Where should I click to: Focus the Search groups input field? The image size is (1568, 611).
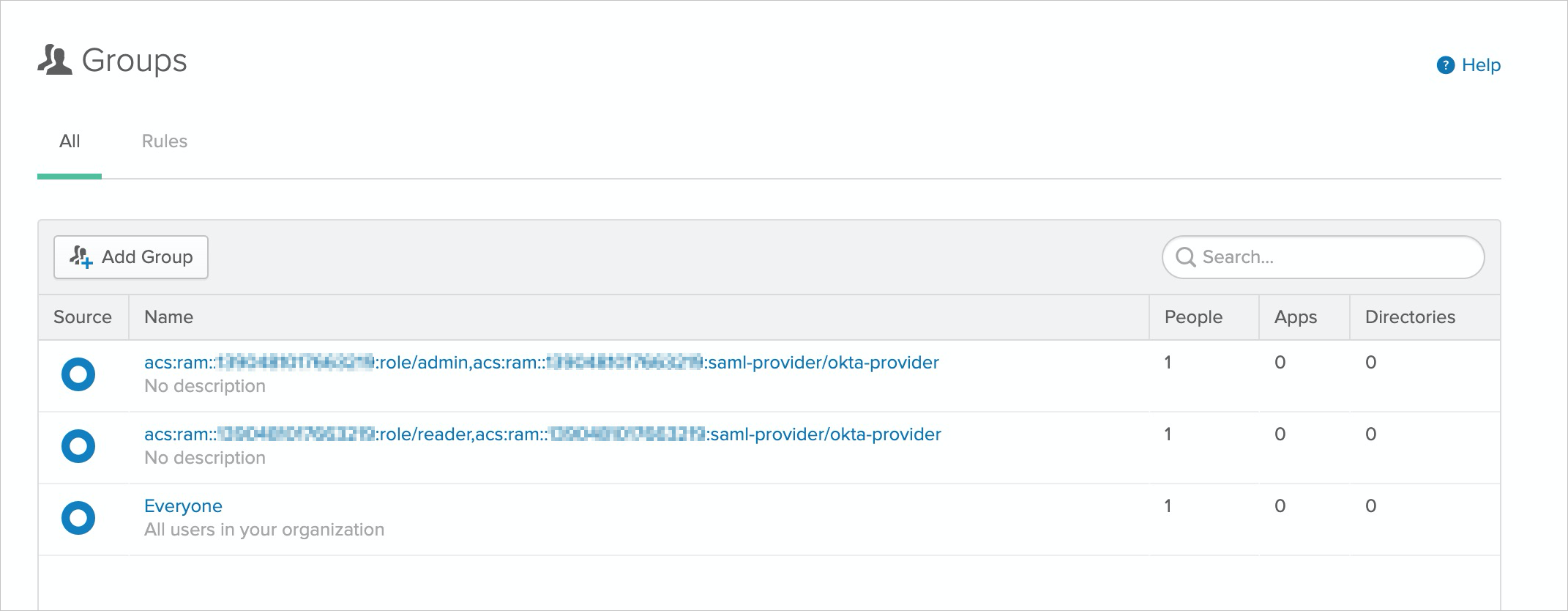pos(1323,257)
